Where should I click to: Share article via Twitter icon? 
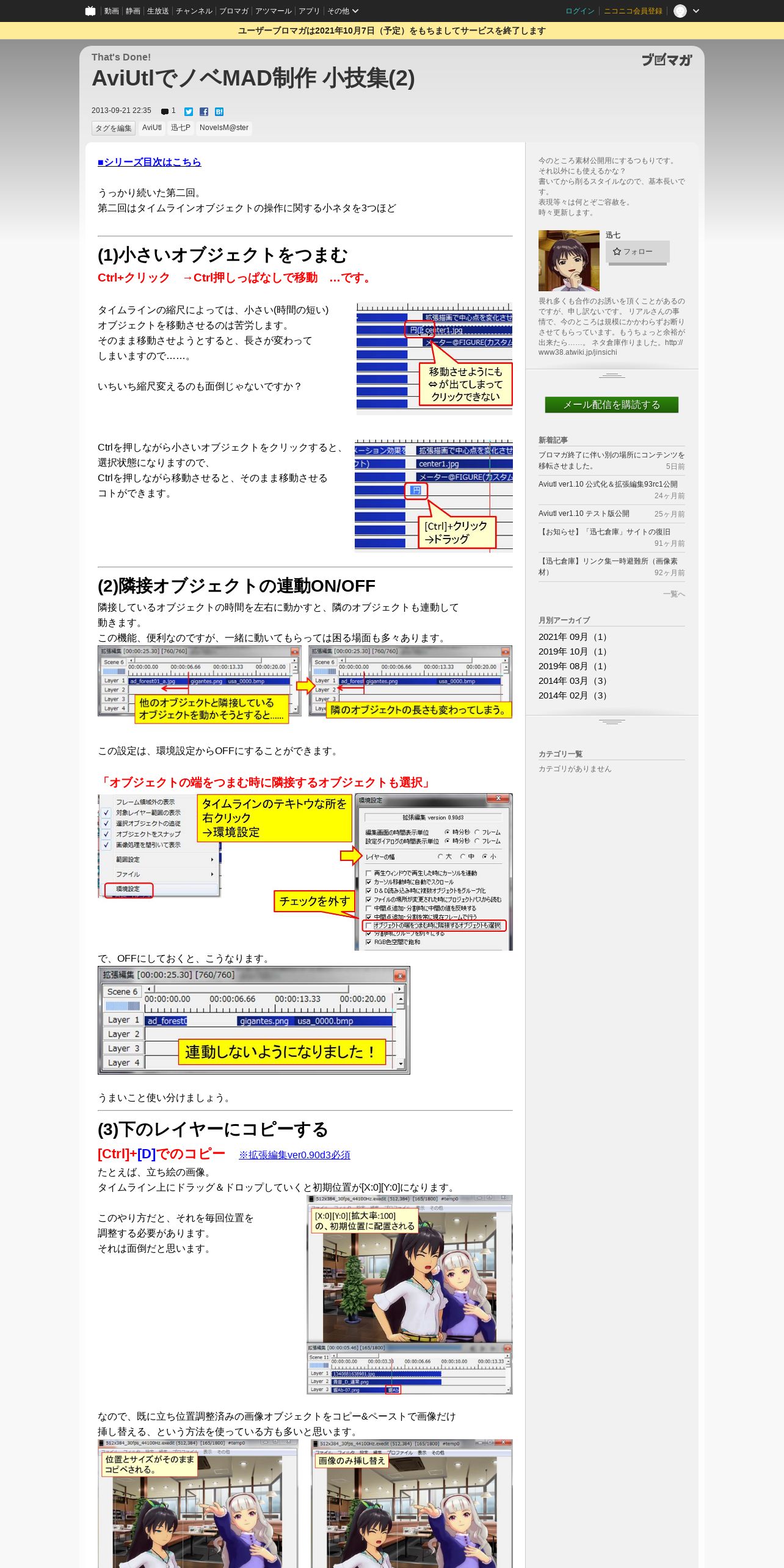coord(189,112)
